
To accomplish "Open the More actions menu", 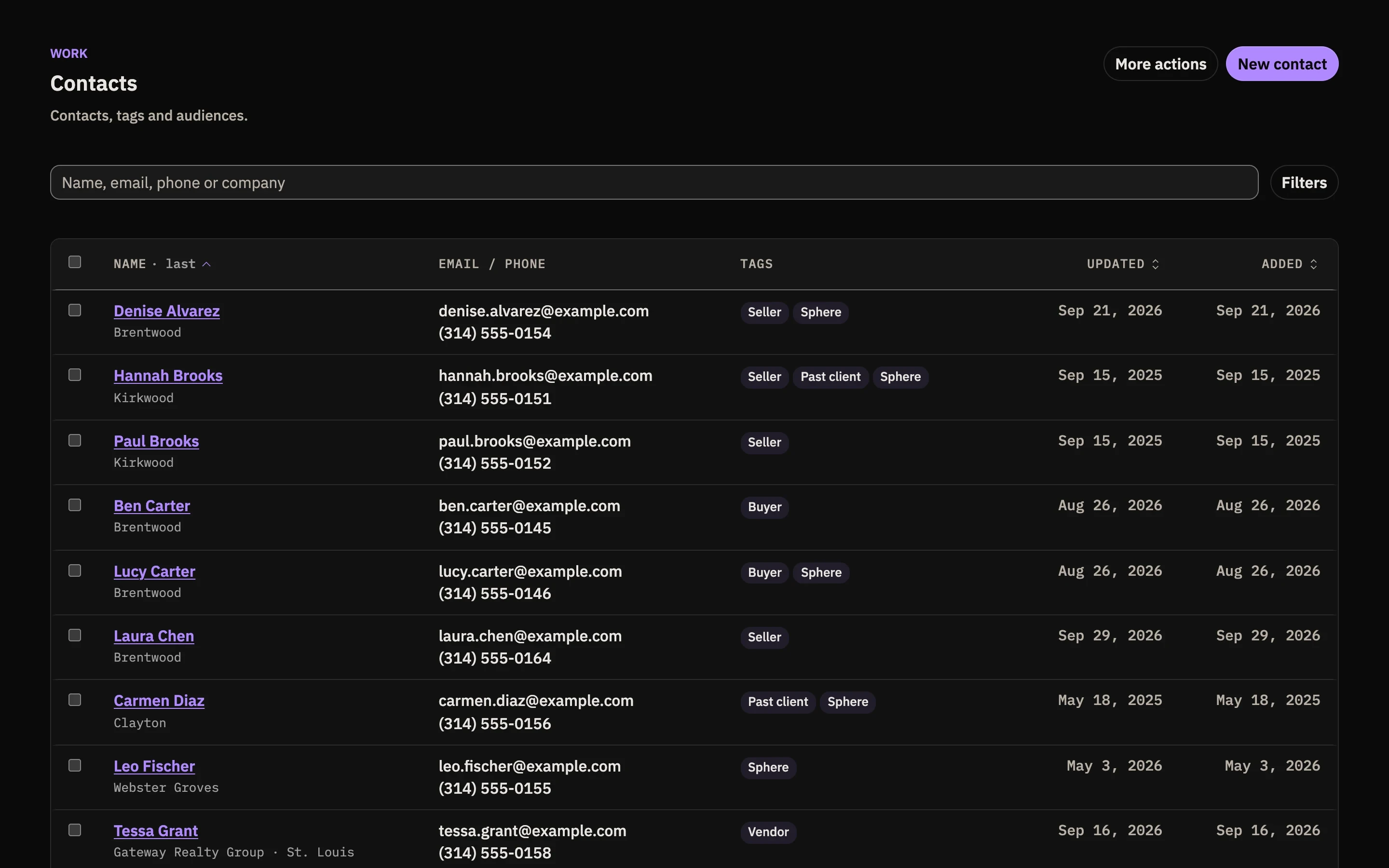I will 1160,64.
